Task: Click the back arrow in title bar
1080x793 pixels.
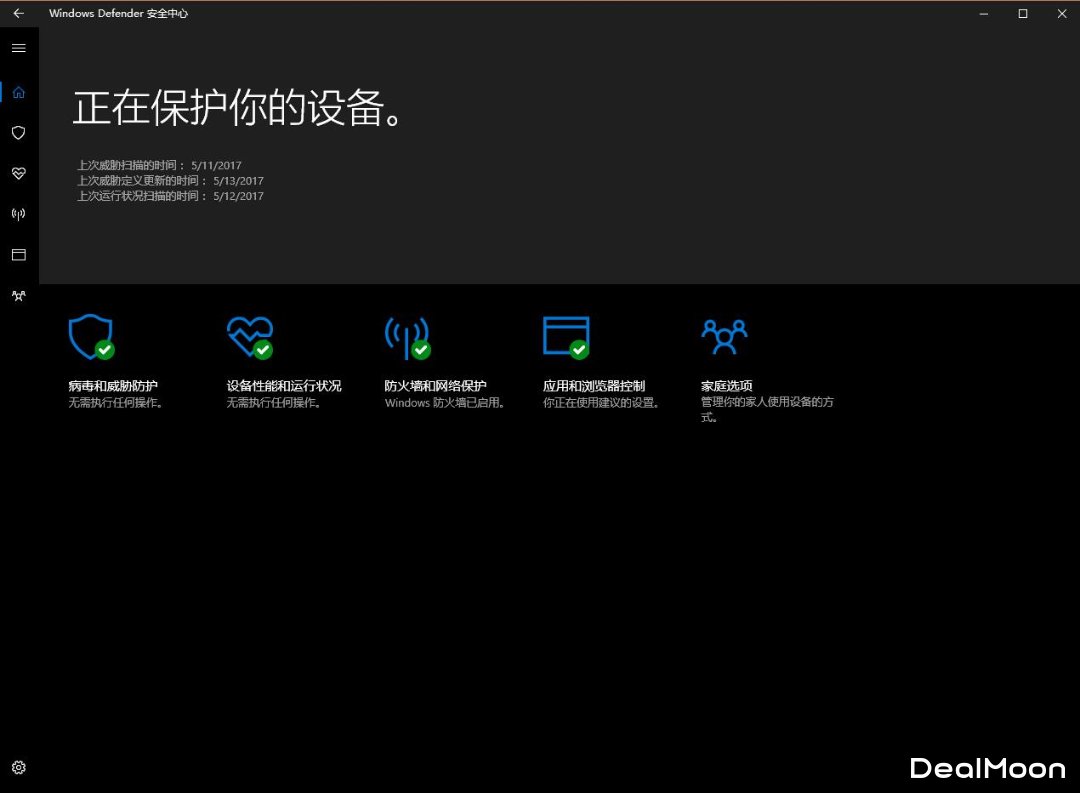Action: 18,14
